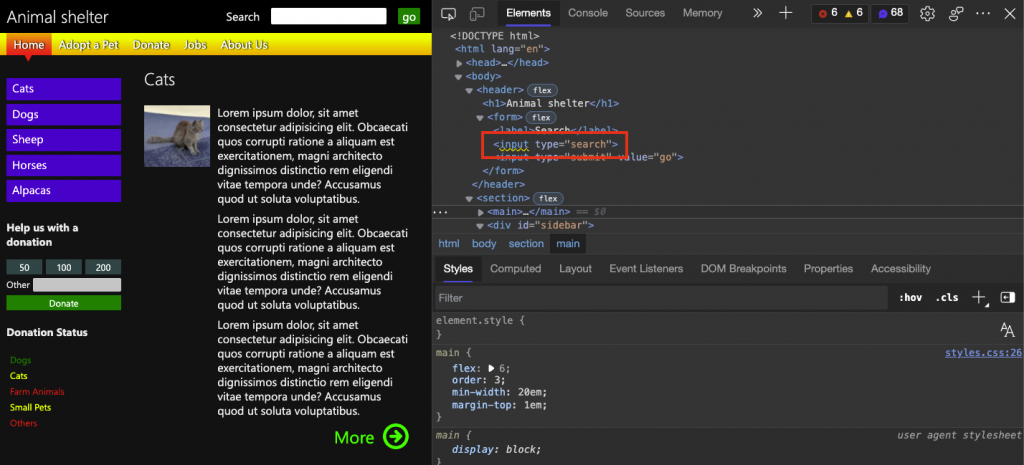Expand the flex shorthand property triangle
The height and width of the screenshot is (465, 1024).
pos(492,368)
